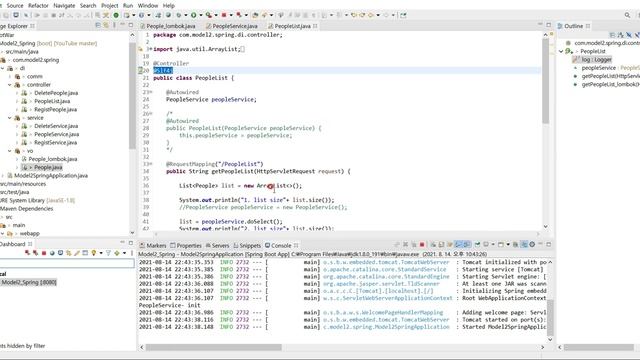Click the Package Explorer vertical scrollbar

[132, 95]
